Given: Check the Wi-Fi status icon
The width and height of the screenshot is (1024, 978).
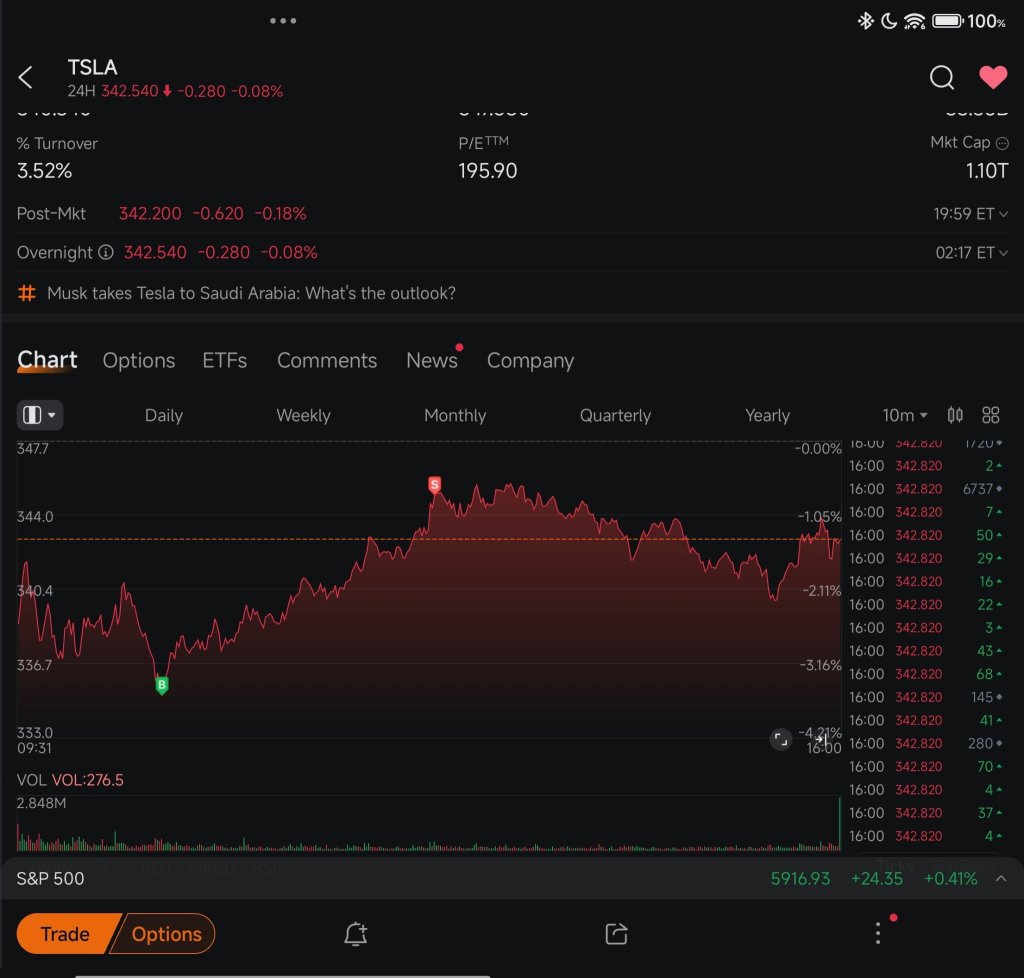Looking at the screenshot, I should click(x=914, y=21).
